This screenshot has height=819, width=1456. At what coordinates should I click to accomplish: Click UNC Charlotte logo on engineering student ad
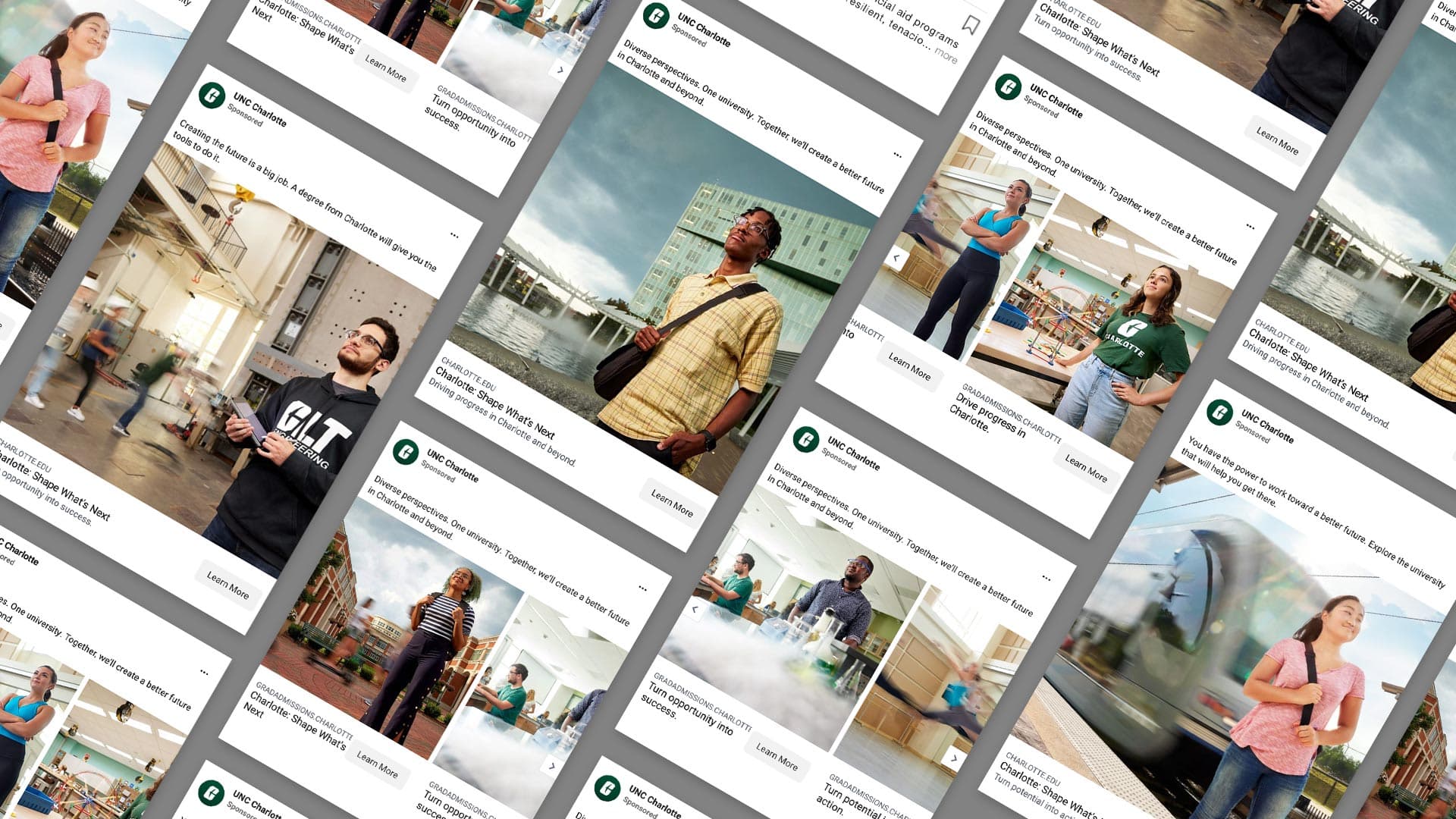coord(212,96)
